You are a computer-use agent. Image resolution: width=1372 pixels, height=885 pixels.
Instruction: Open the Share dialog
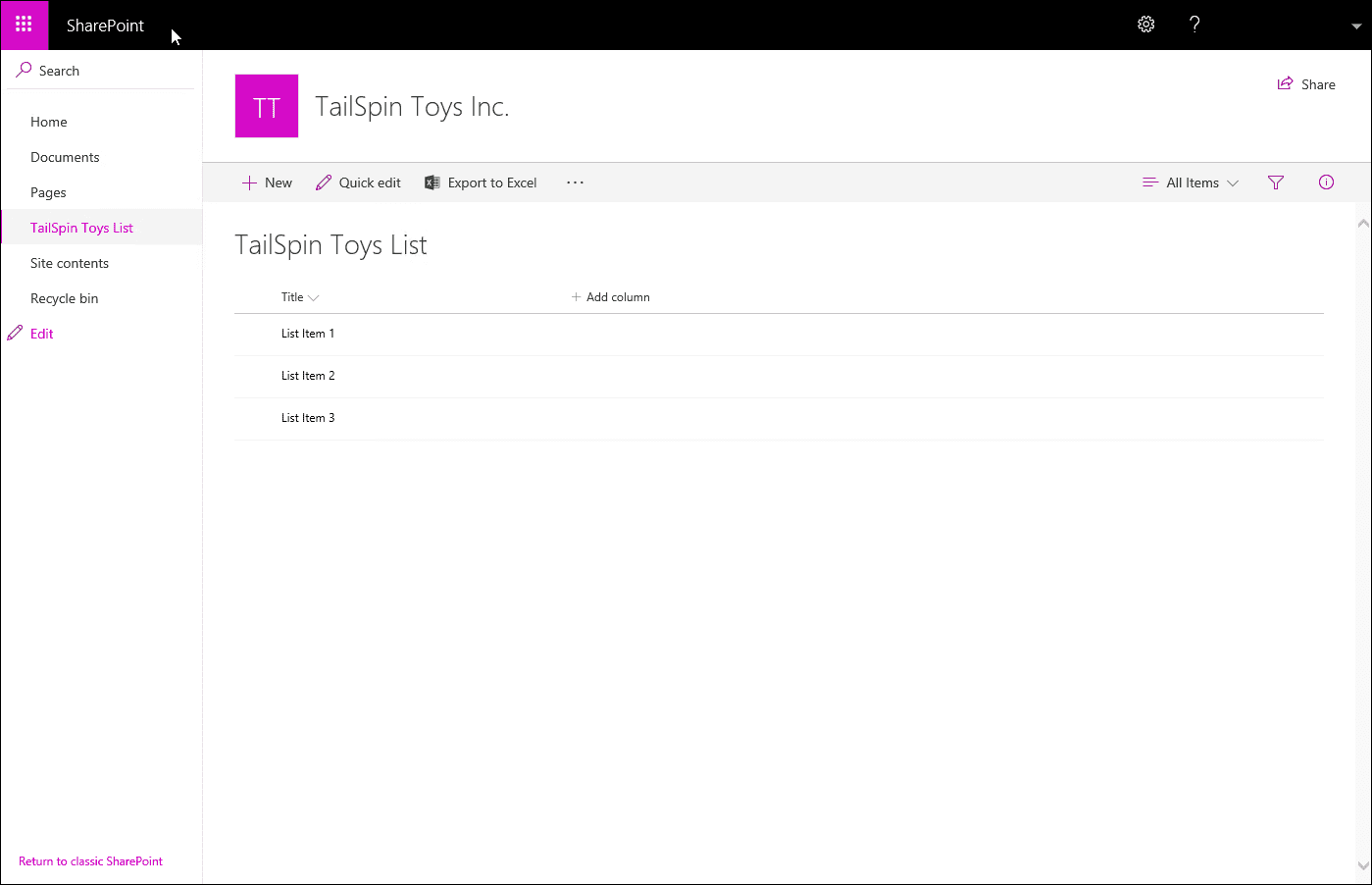coord(1306,84)
